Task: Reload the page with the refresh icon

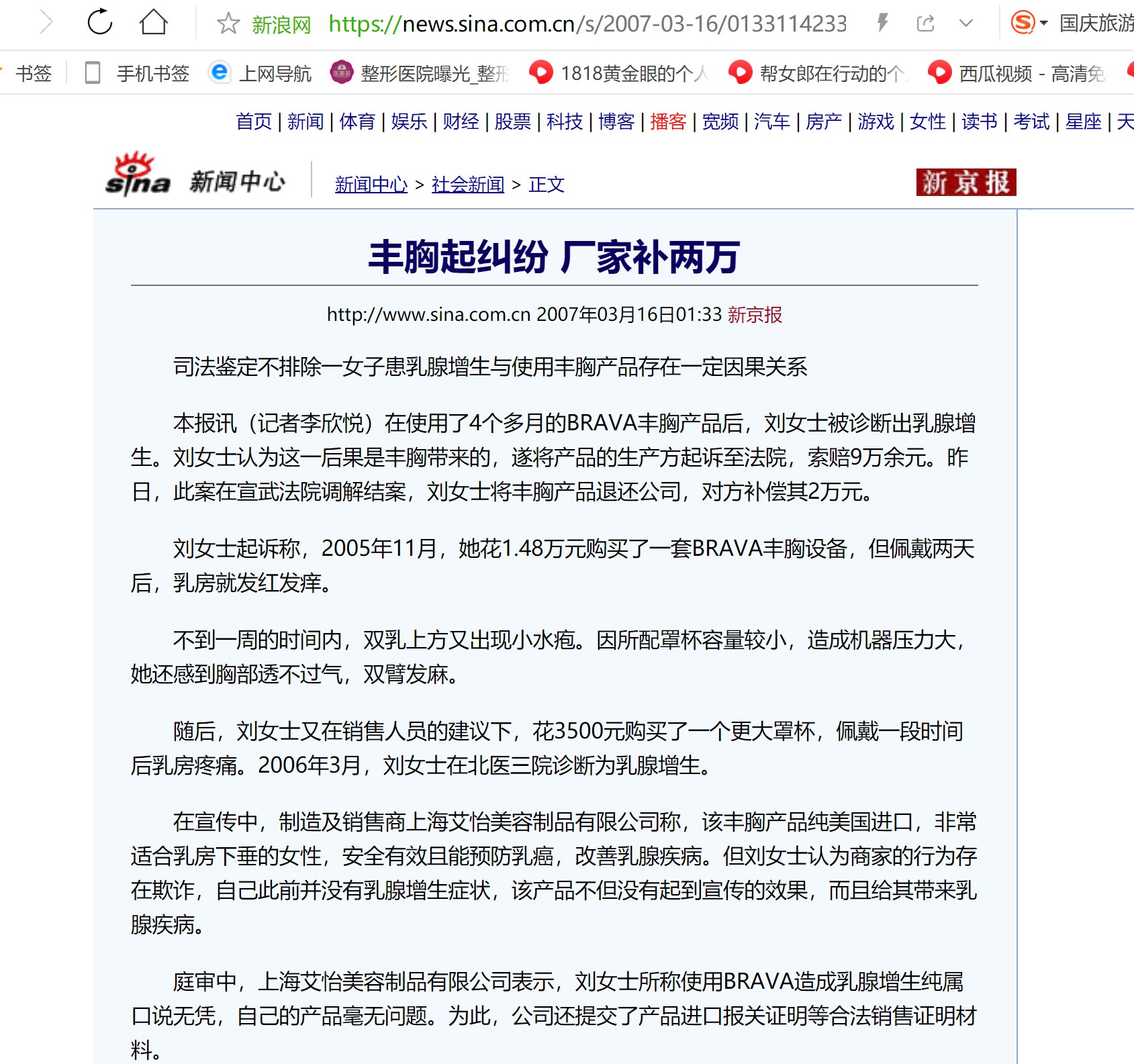Action: (x=100, y=22)
